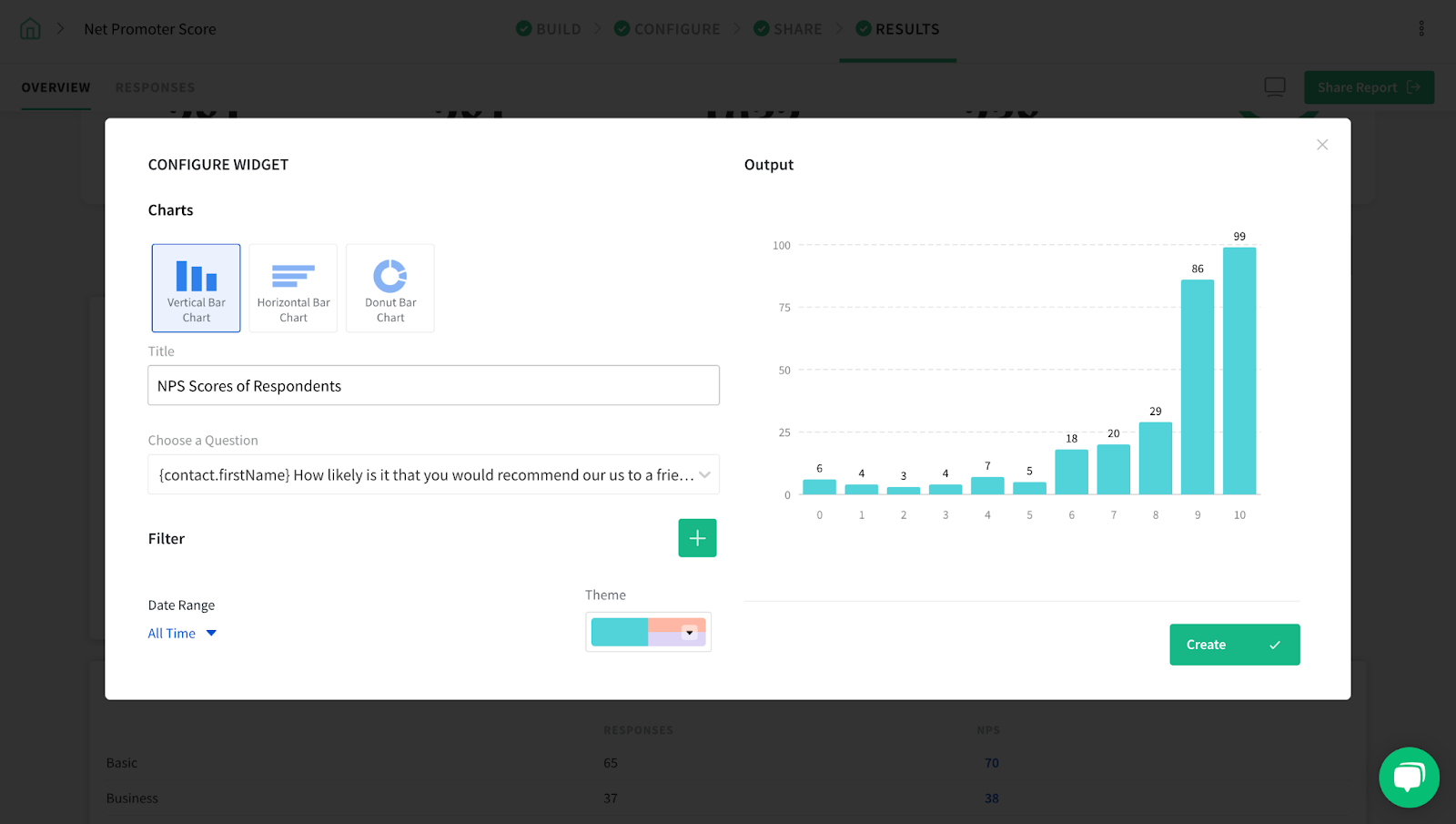Screen dimensions: 1456x824
Task: Click the Business row NPS value 38
Action: pyautogui.click(x=992, y=799)
